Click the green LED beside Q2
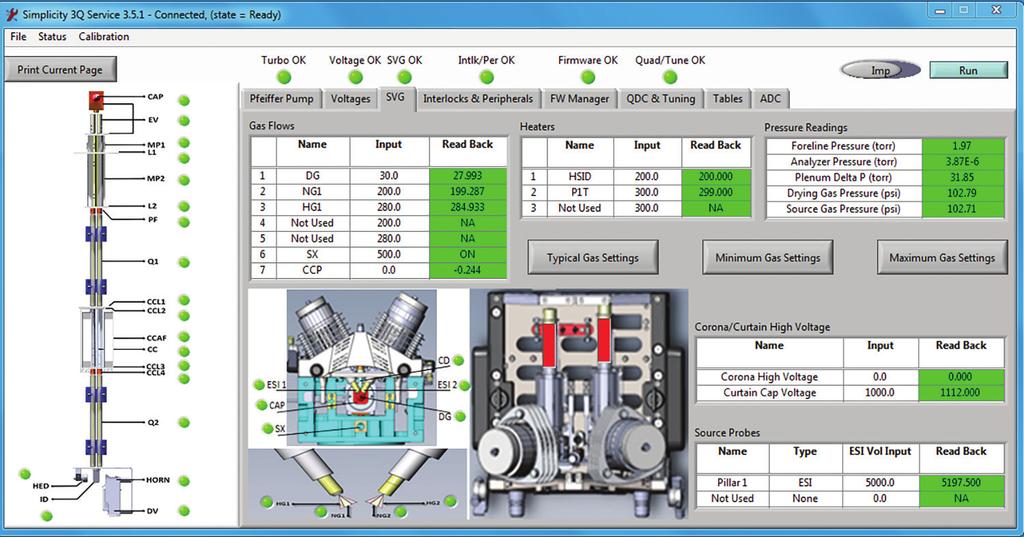The height and width of the screenshot is (537, 1024). tap(184, 423)
